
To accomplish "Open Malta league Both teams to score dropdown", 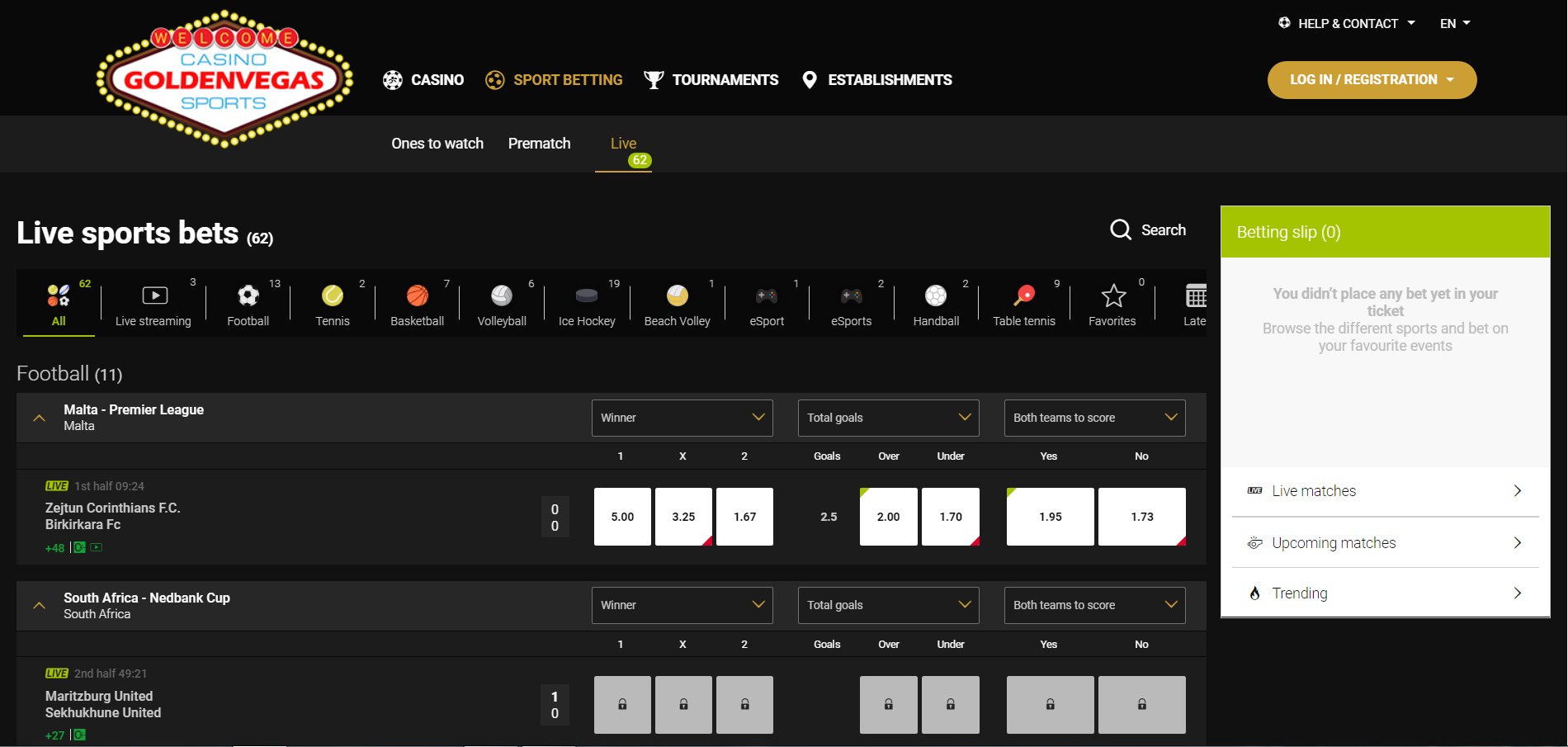I will click(x=1095, y=418).
